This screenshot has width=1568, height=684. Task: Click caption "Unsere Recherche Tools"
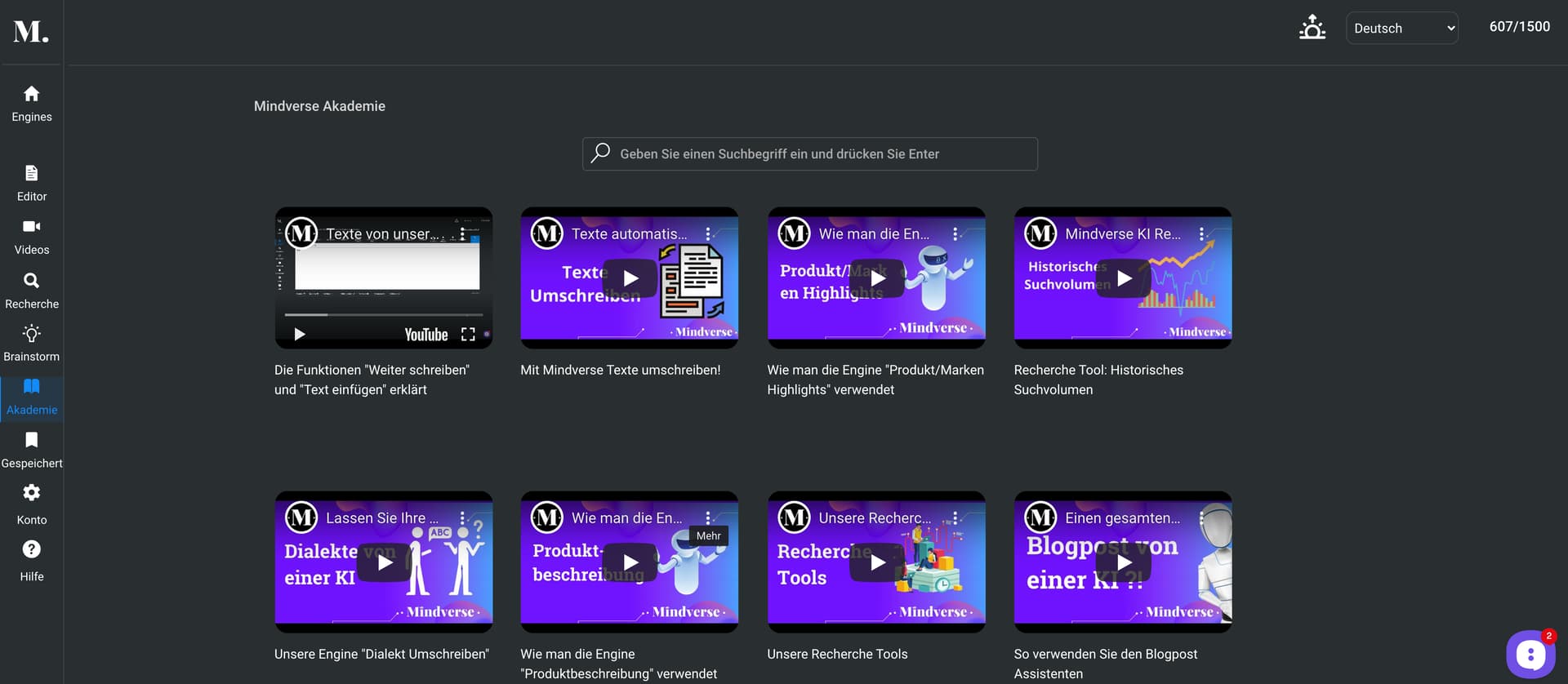click(837, 654)
